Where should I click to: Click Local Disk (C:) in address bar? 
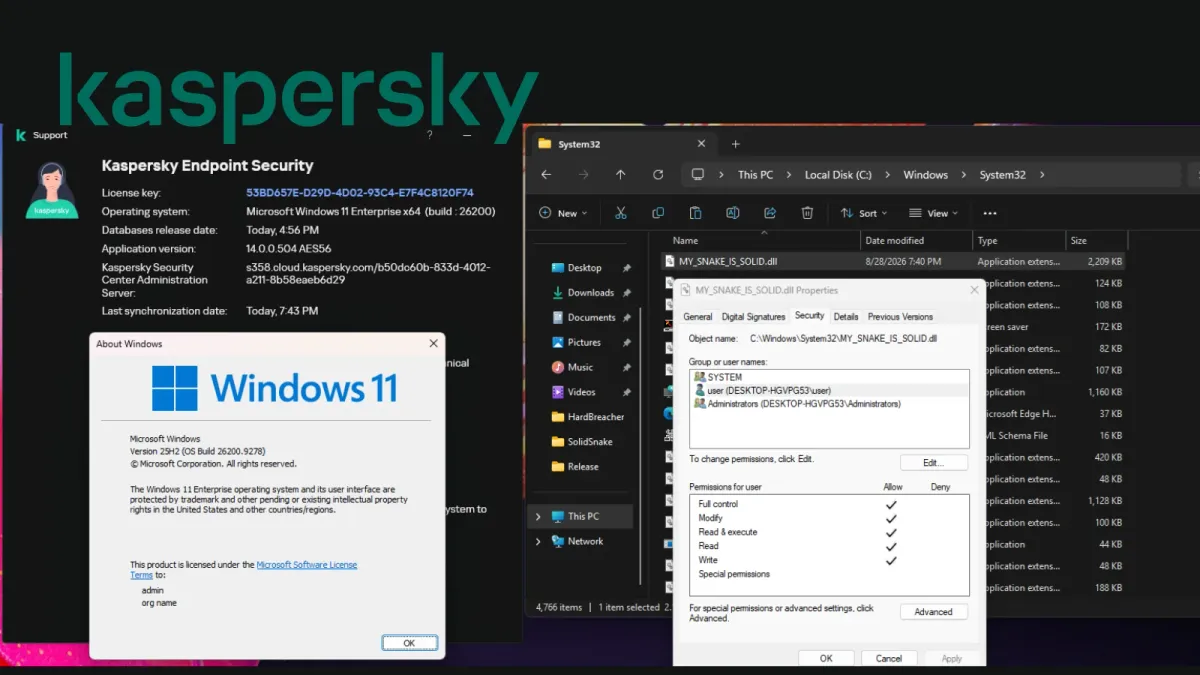(838, 175)
